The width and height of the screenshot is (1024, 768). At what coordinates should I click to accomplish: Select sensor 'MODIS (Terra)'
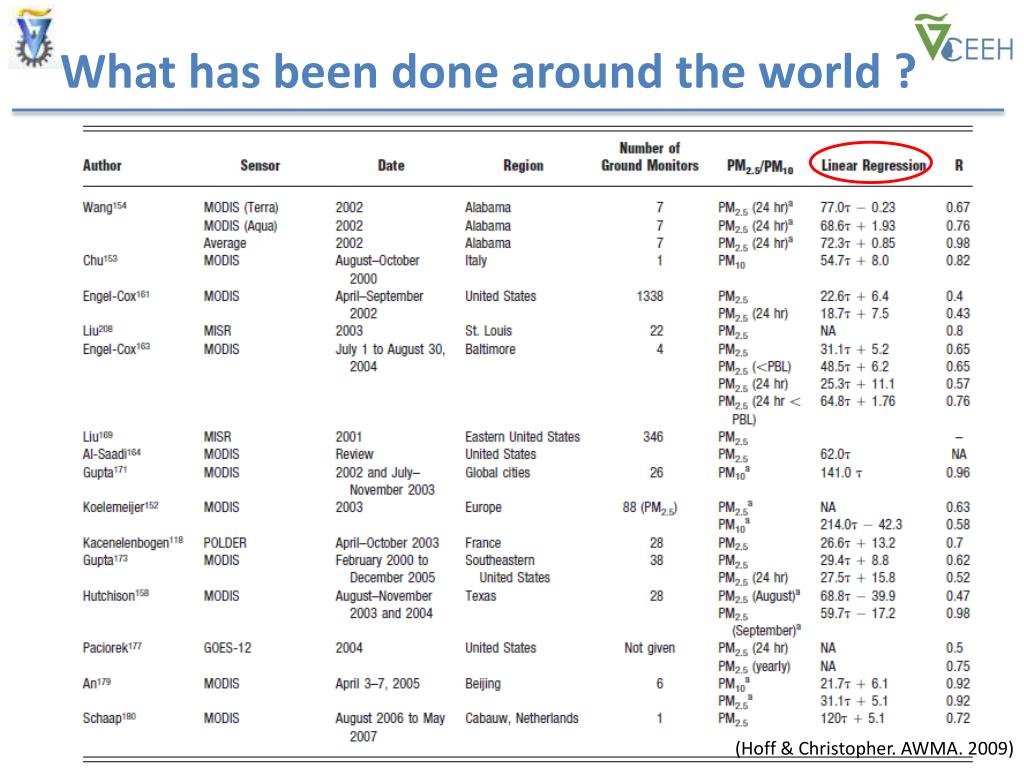coord(241,208)
